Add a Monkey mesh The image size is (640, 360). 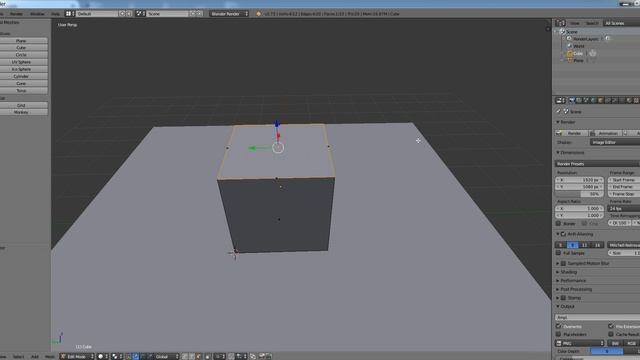[21, 112]
